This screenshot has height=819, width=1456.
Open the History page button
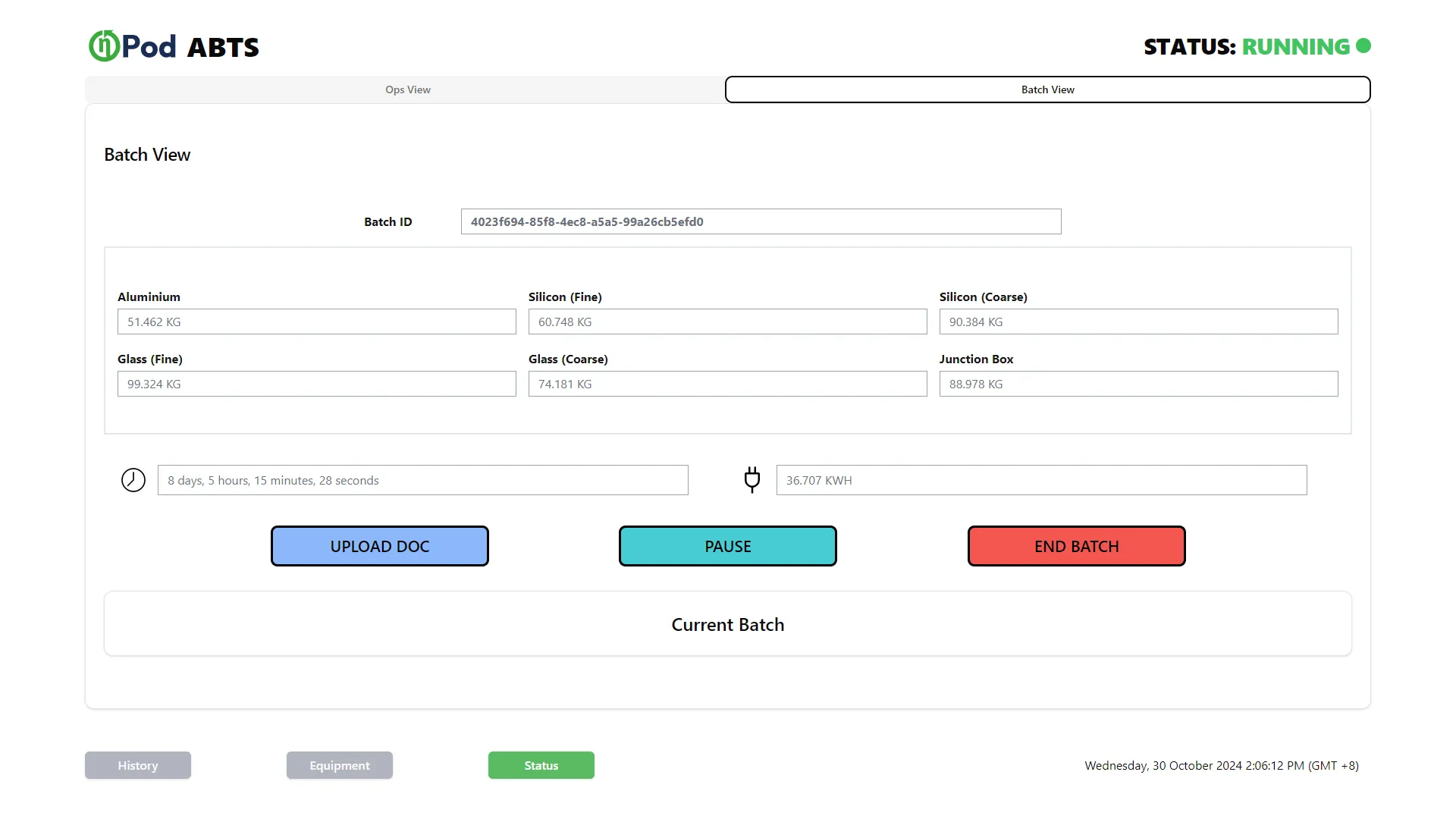[138, 765]
